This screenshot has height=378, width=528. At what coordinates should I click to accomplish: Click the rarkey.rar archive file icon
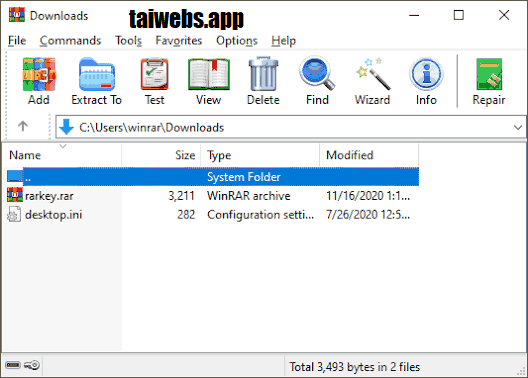point(15,195)
